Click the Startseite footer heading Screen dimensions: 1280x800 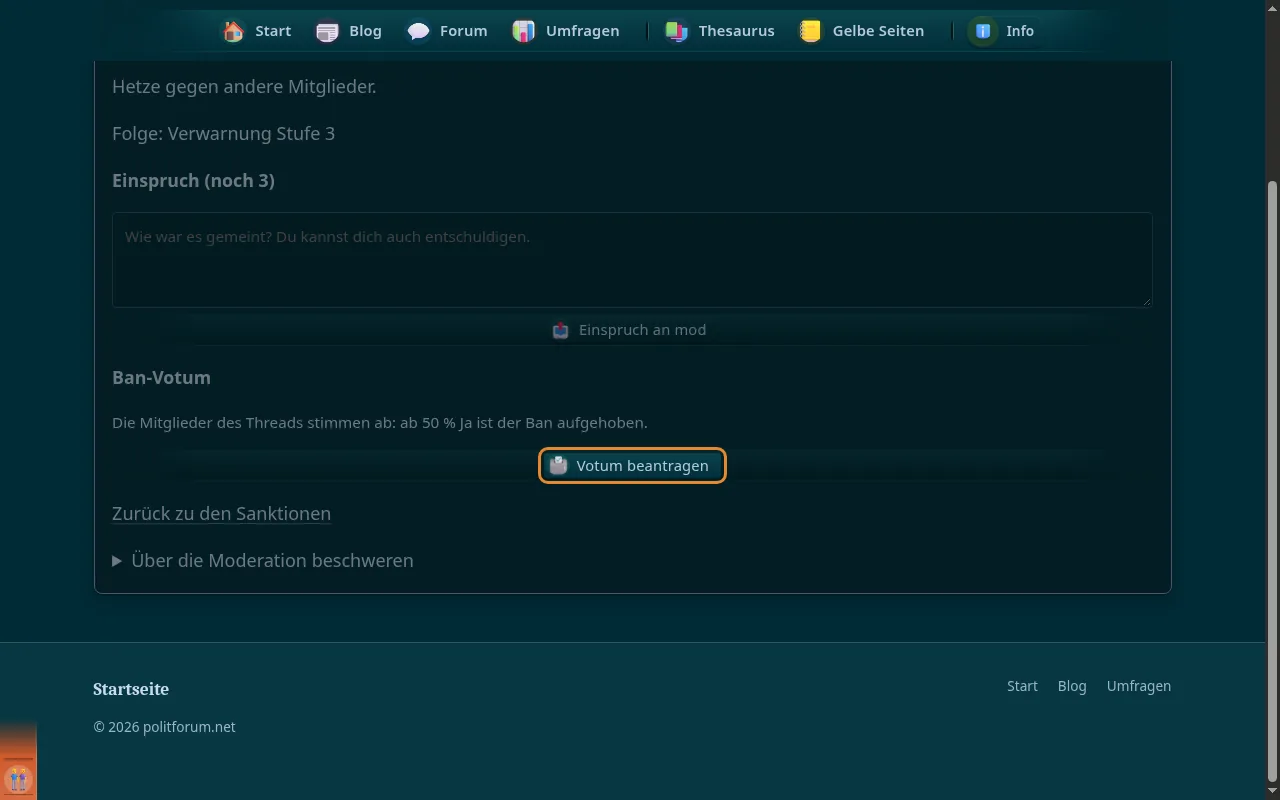pyautogui.click(x=131, y=689)
